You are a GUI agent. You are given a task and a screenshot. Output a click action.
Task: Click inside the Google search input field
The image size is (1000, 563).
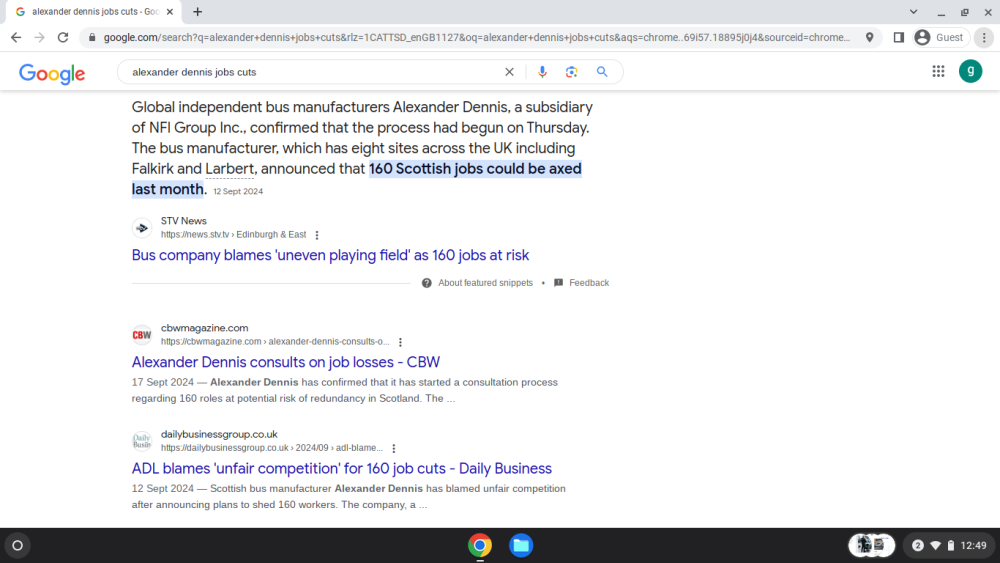(x=312, y=72)
